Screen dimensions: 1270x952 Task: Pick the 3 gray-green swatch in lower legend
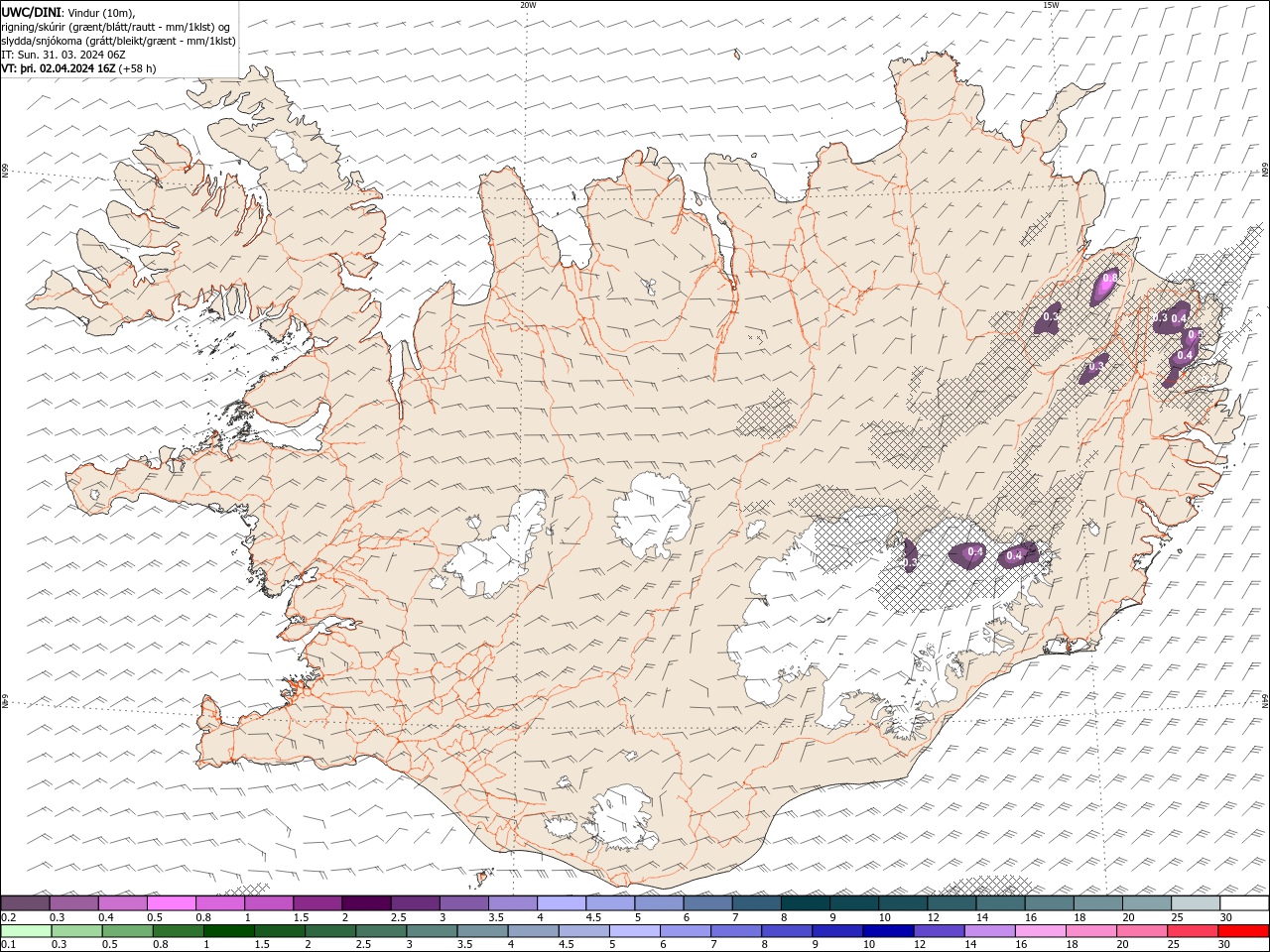tap(431, 931)
